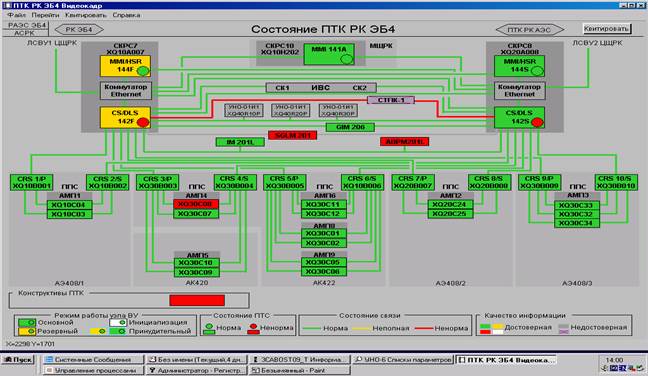Select the CRS 7/P node
Screen dimensions: 648x376
point(413,183)
